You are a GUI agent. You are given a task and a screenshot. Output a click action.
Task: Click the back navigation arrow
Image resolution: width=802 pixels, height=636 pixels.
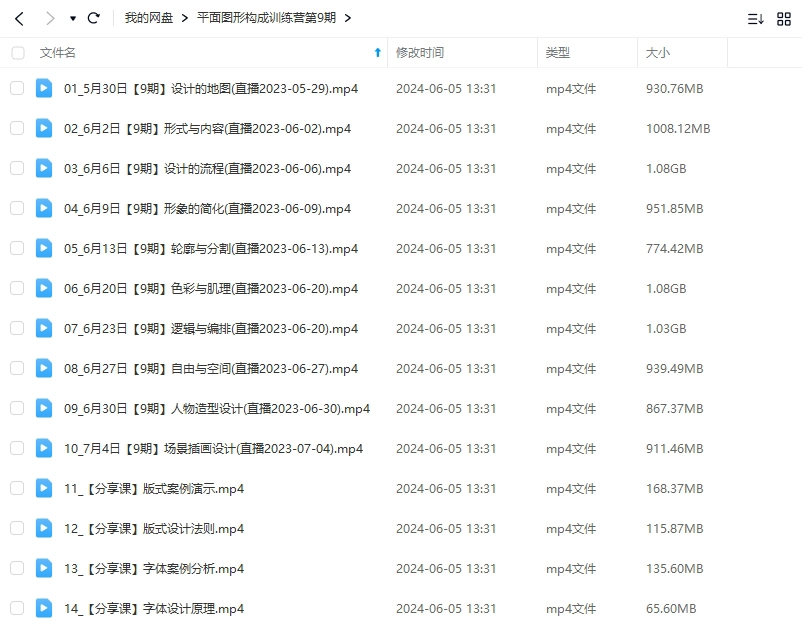(x=20, y=17)
